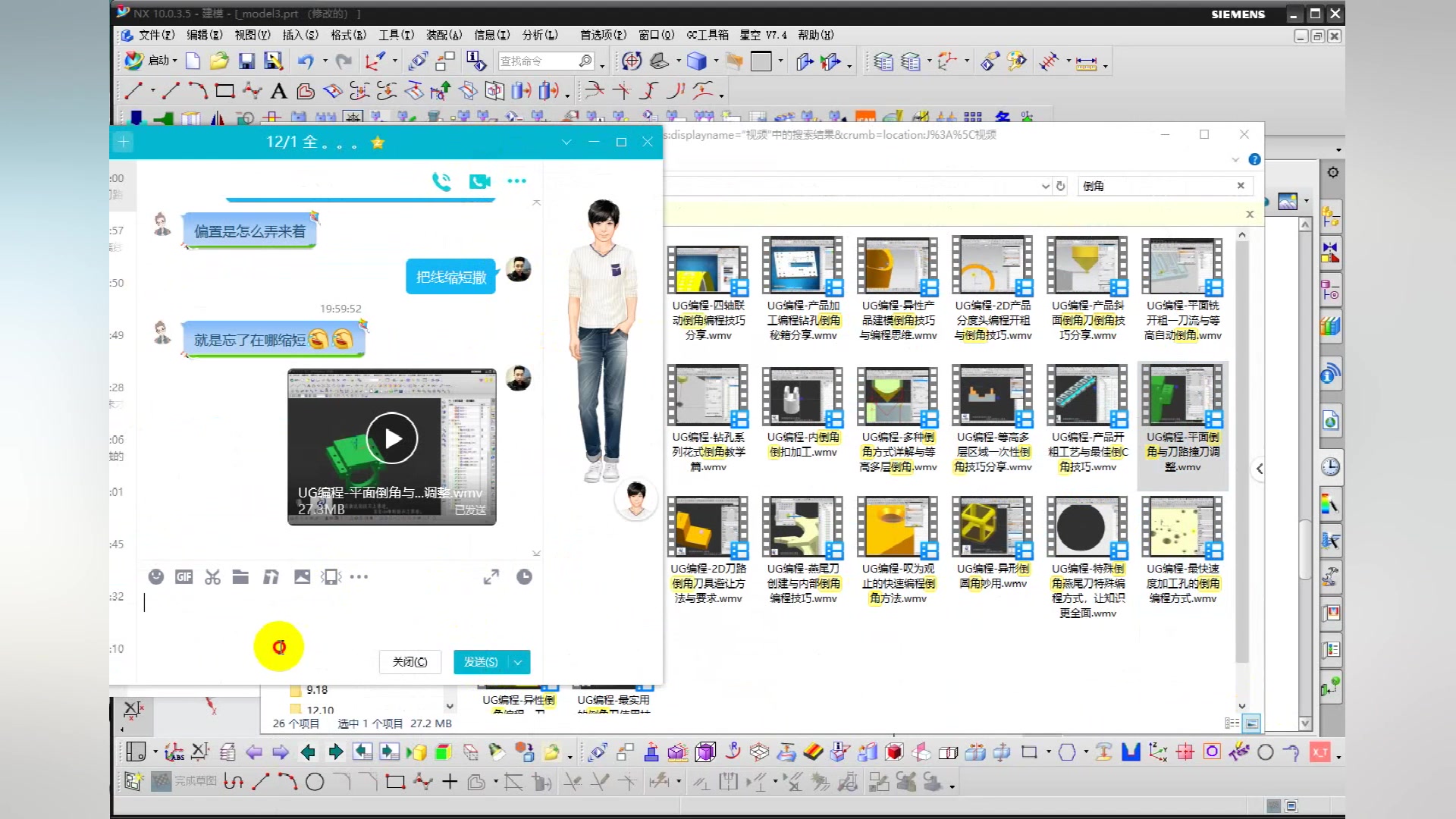Open the 分析(L) menu
The height and width of the screenshot is (819, 1456).
point(537,35)
